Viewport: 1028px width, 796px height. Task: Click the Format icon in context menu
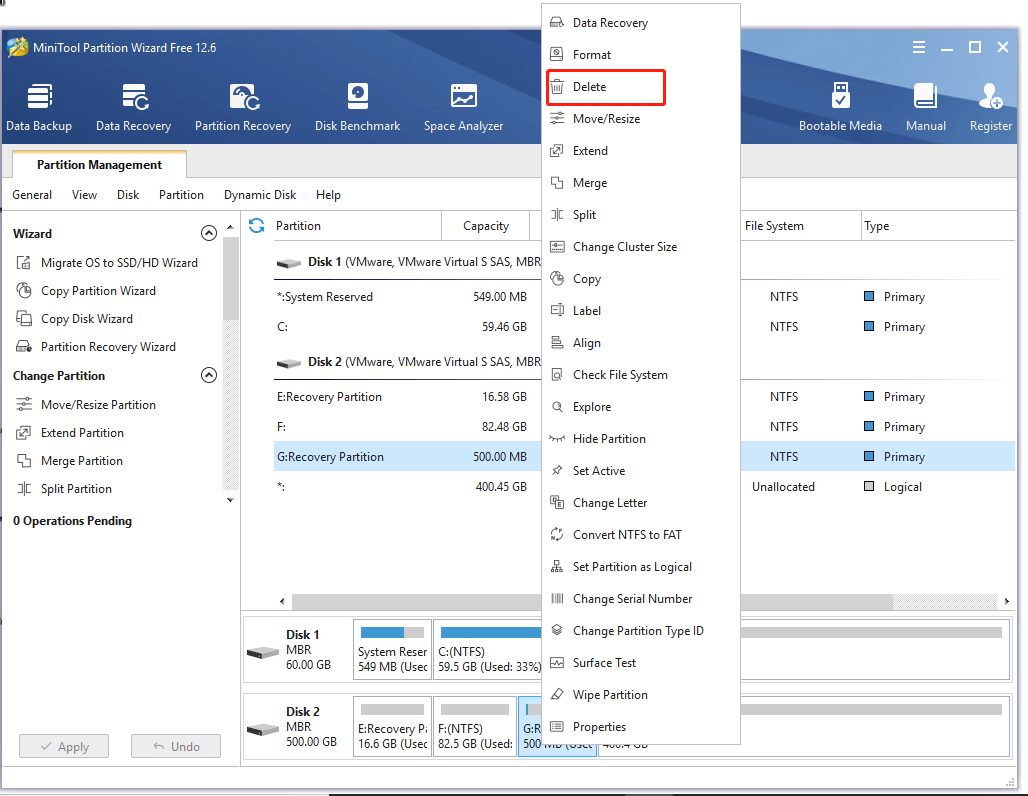click(557, 54)
